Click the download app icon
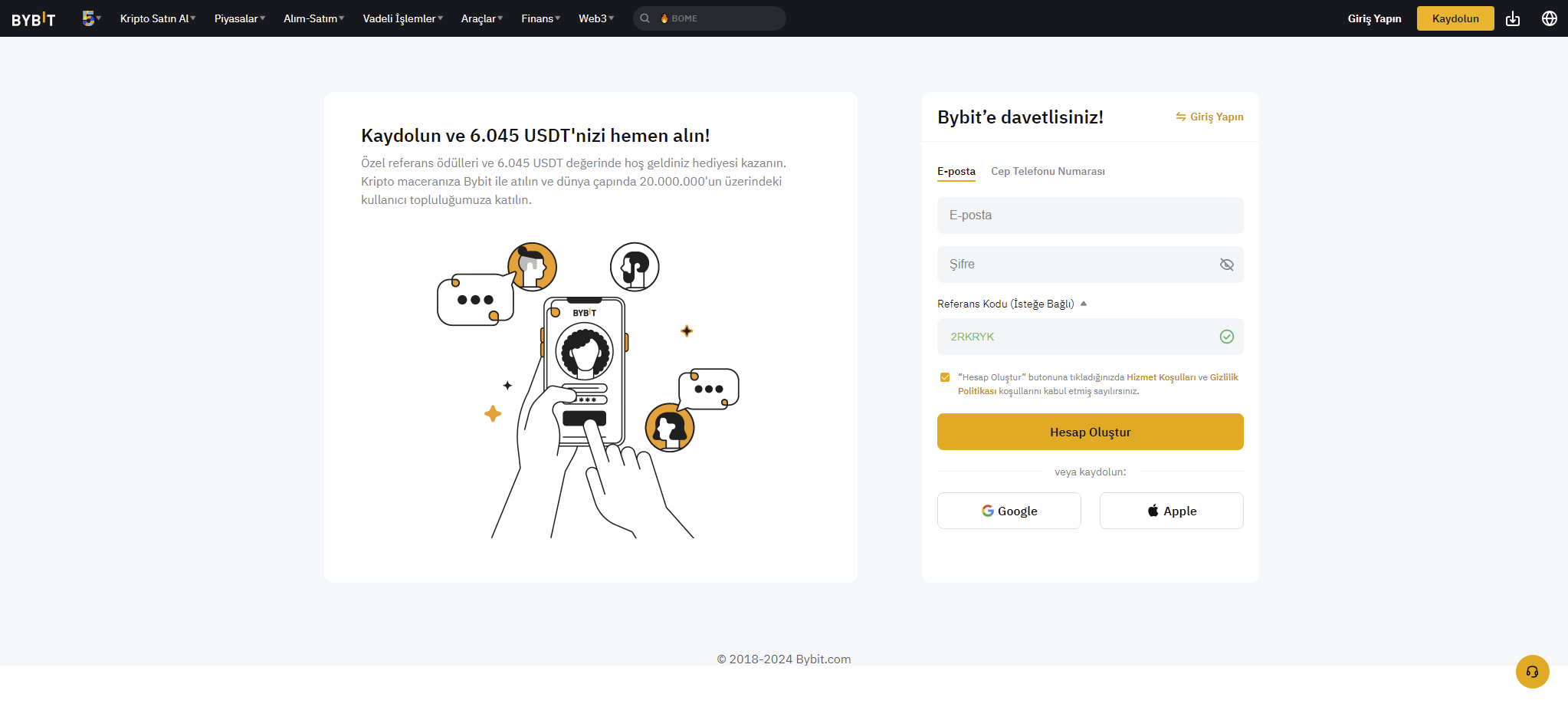Image resolution: width=1568 pixels, height=707 pixels. point(1513,18)
